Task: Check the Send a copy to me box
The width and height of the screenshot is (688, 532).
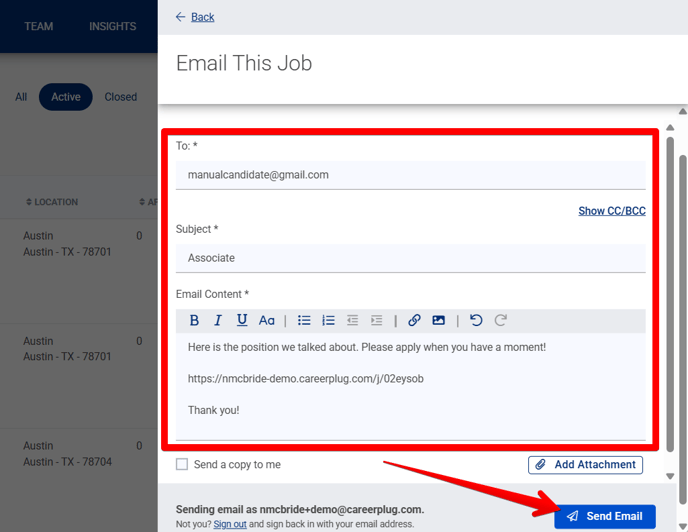Action: click(182, 465)
